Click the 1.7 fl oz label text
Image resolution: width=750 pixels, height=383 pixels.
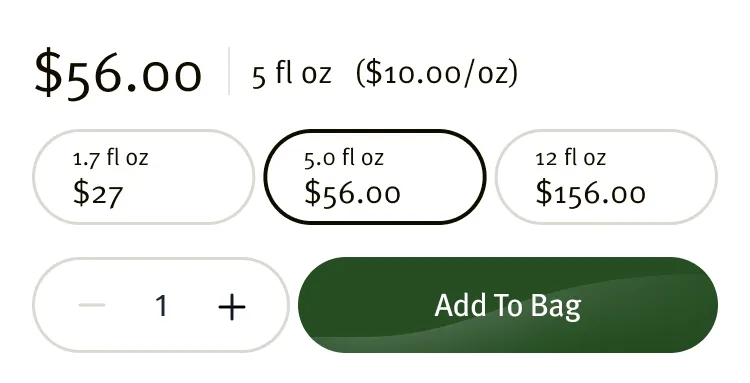pos(110,157)
